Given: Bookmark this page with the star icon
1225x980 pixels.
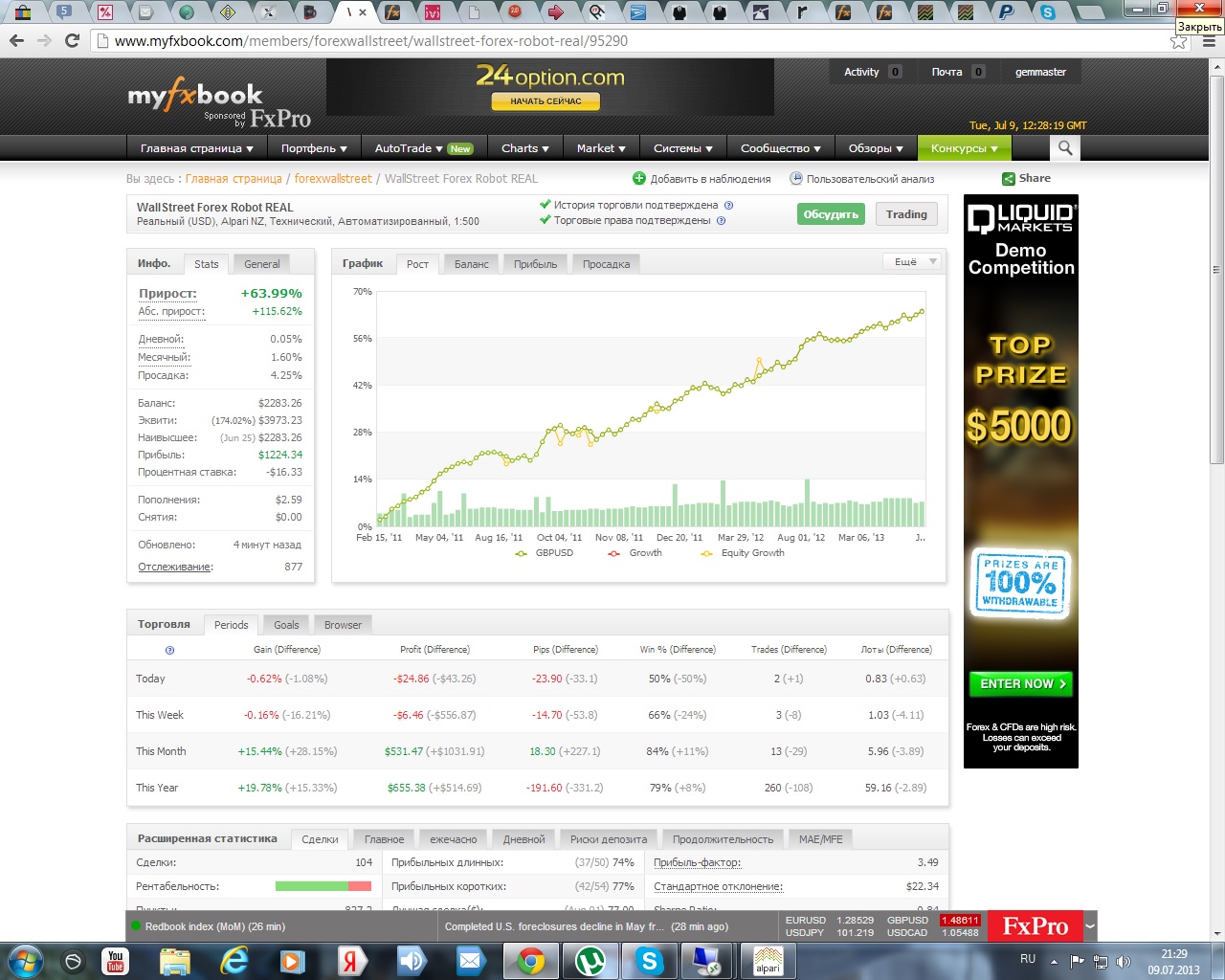Looking at the screenshot, I should 1179,41.
